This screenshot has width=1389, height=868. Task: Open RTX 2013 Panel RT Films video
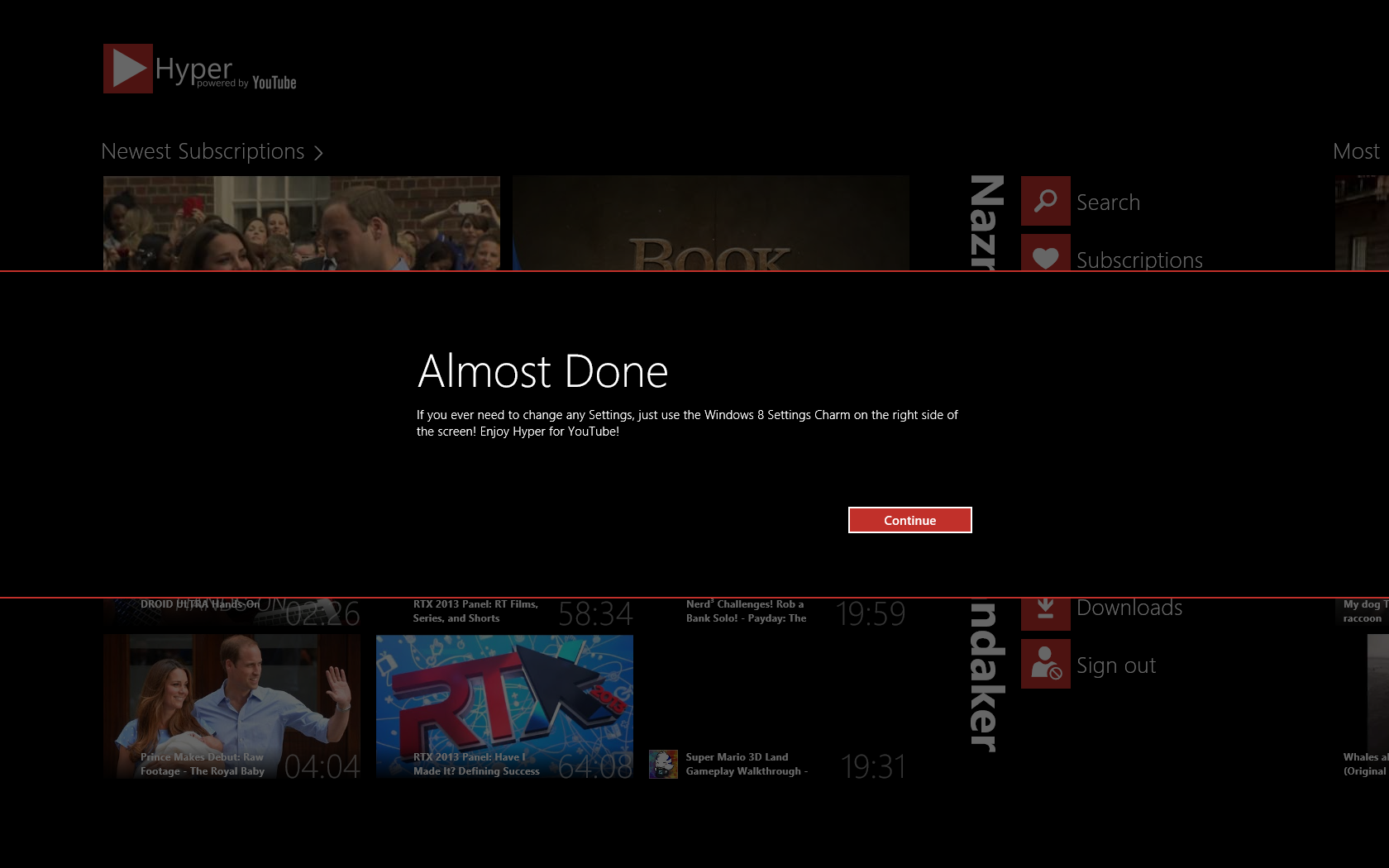click(x=475, y=612)
